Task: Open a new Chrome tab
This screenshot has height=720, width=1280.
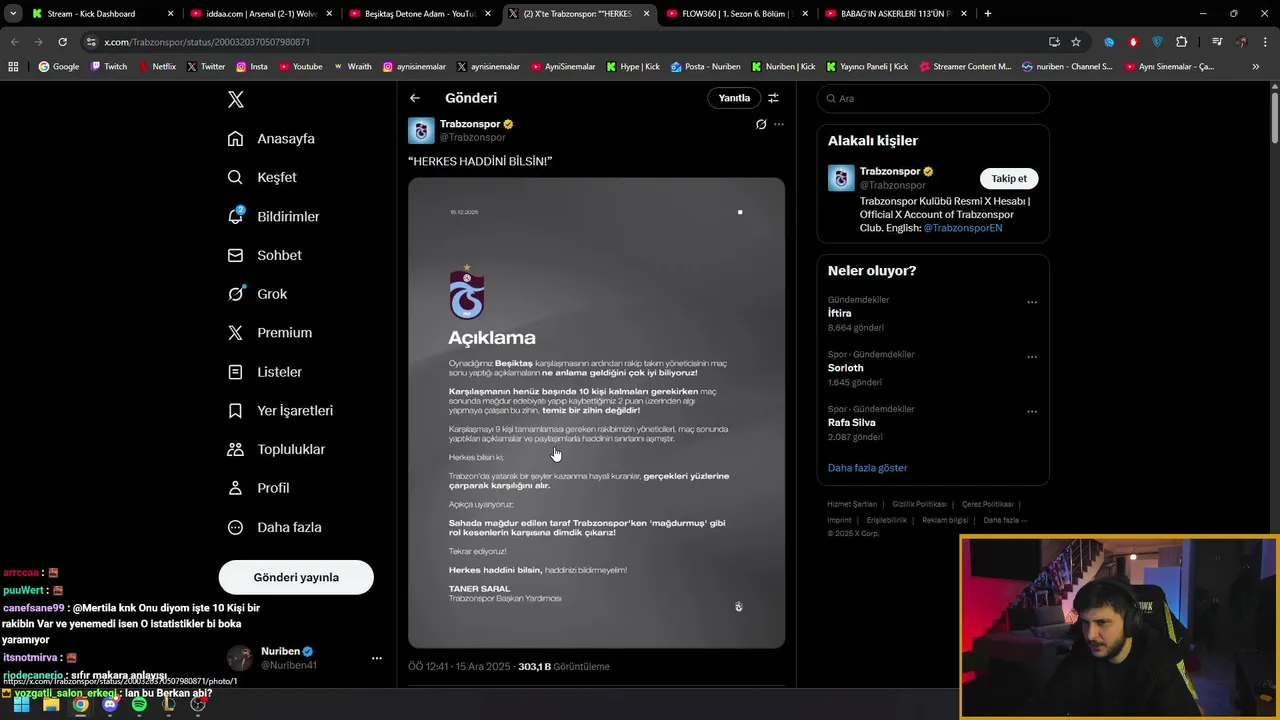Action: click(987, 14)
